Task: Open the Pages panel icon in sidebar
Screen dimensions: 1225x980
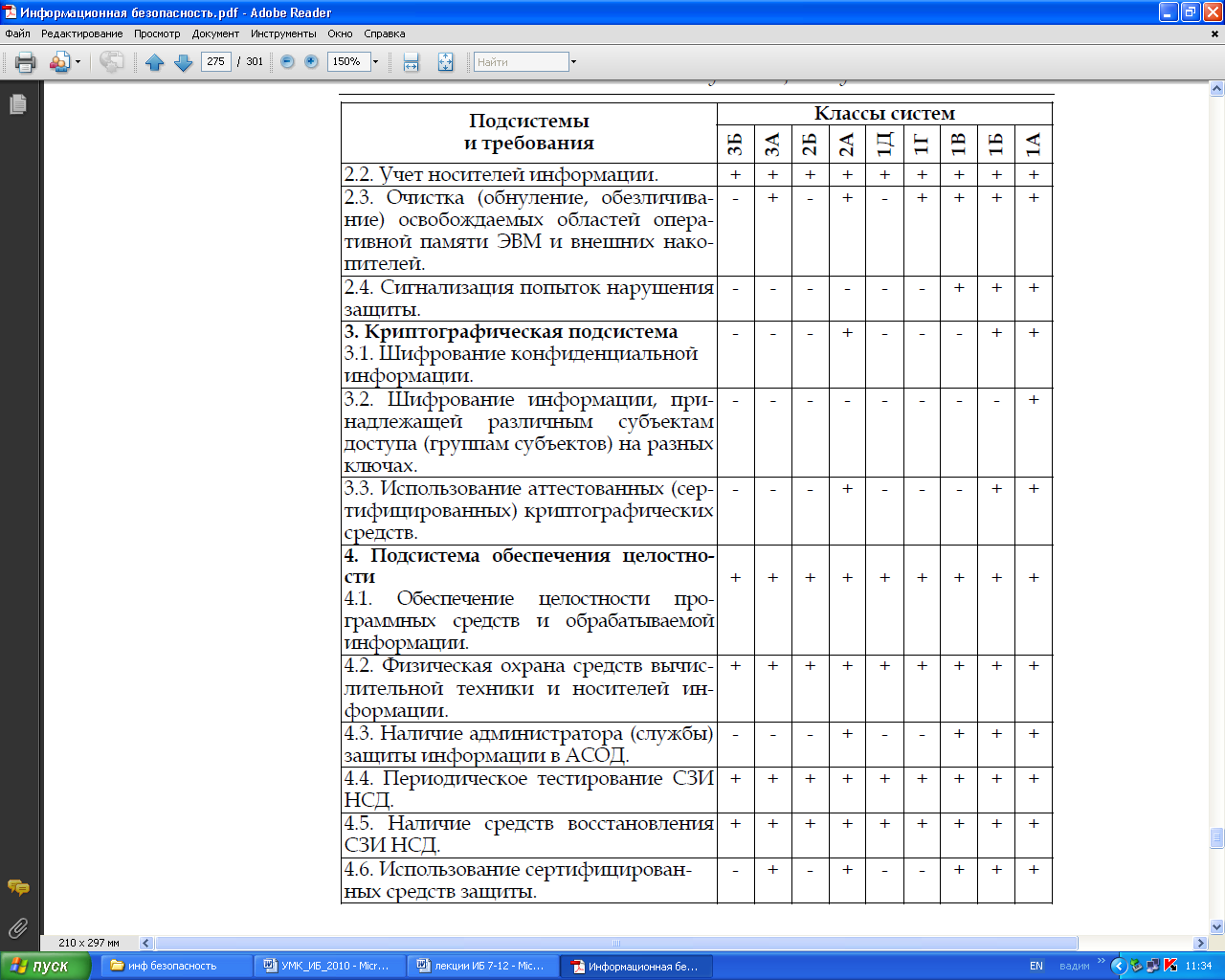Action: [18, 104]
